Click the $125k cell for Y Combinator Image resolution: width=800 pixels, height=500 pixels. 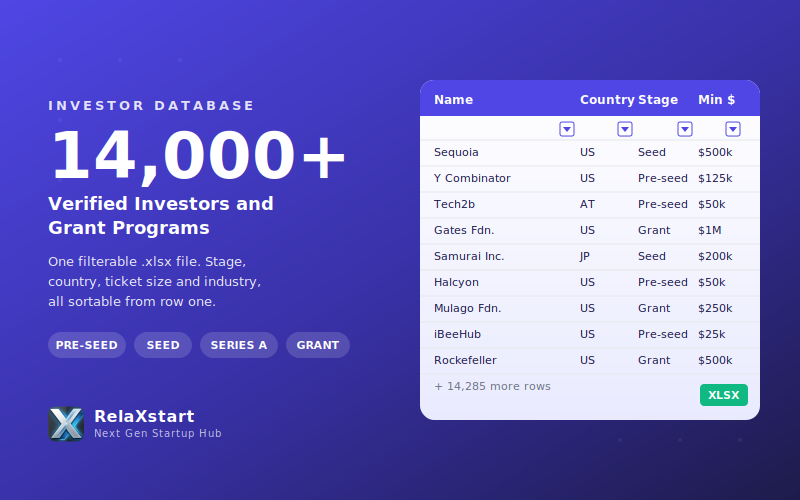(x=715, y=178)
